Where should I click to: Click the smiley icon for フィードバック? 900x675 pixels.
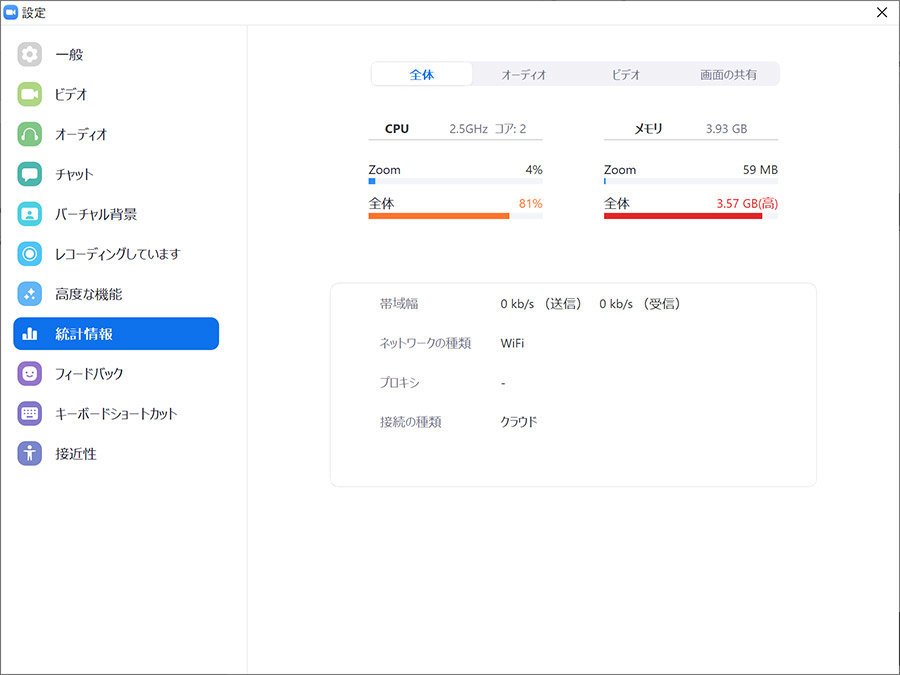[29, 374]
